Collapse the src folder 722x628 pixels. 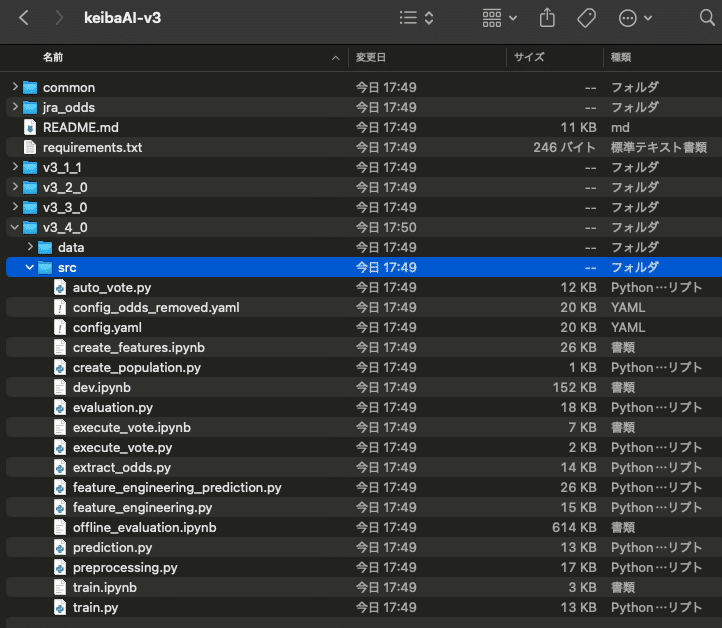[x=30, y=267]
